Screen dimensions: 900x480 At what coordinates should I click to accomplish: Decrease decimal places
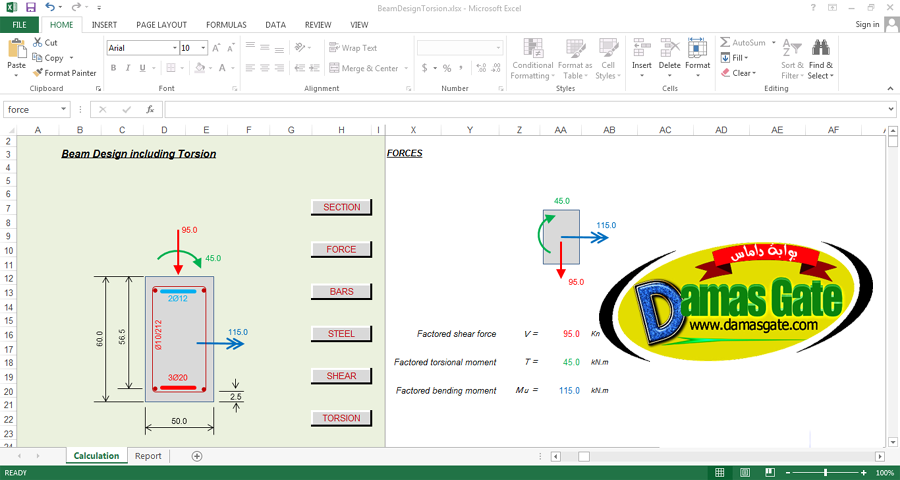pos(496,68)
